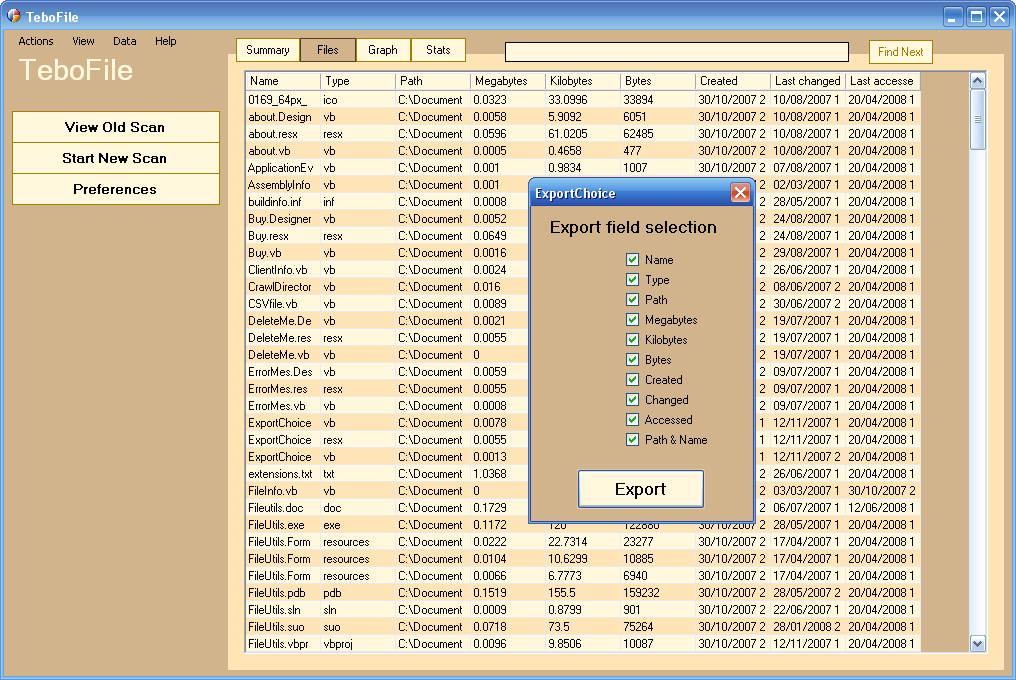The image size is (1016, 680).
Task: Select the ClientInfo.vb file name
Action: click(278, 270)
